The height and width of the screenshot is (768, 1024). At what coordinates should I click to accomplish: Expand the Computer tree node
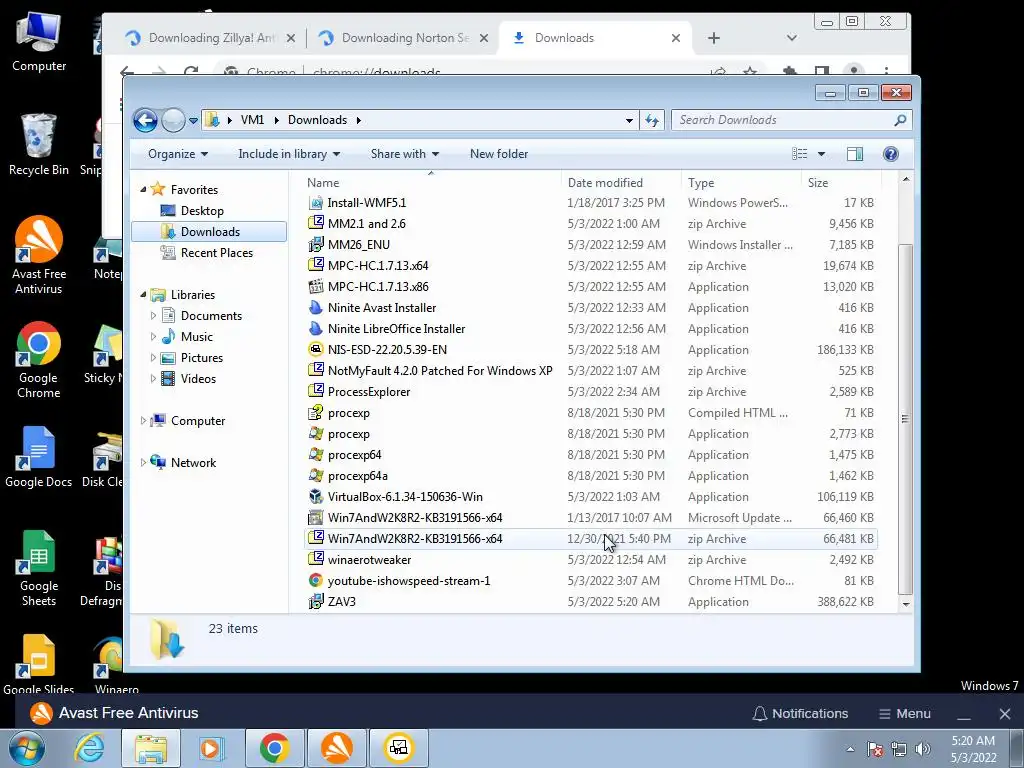pos(143,421)
